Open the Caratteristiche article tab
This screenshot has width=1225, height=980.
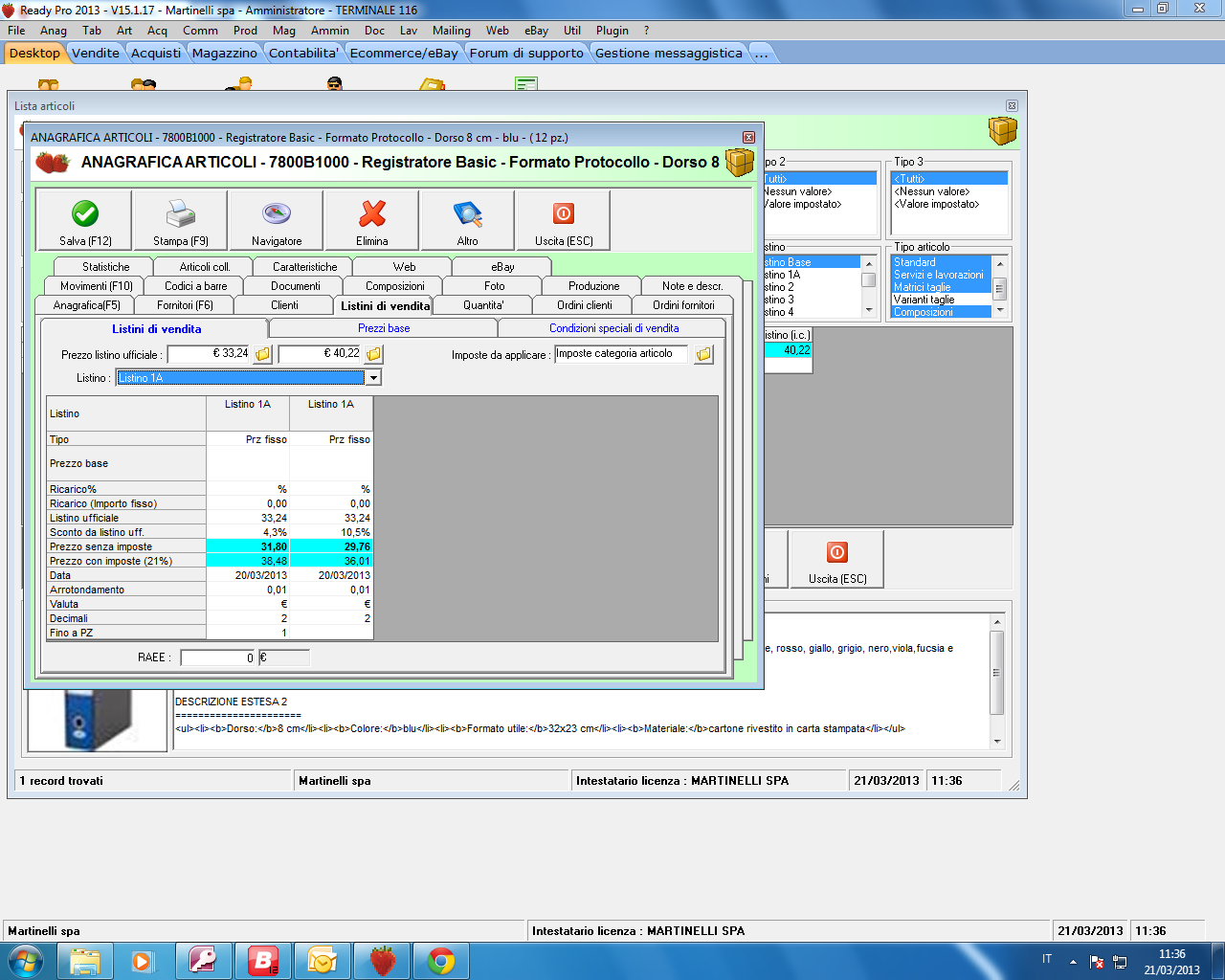[x=305, y=267]
